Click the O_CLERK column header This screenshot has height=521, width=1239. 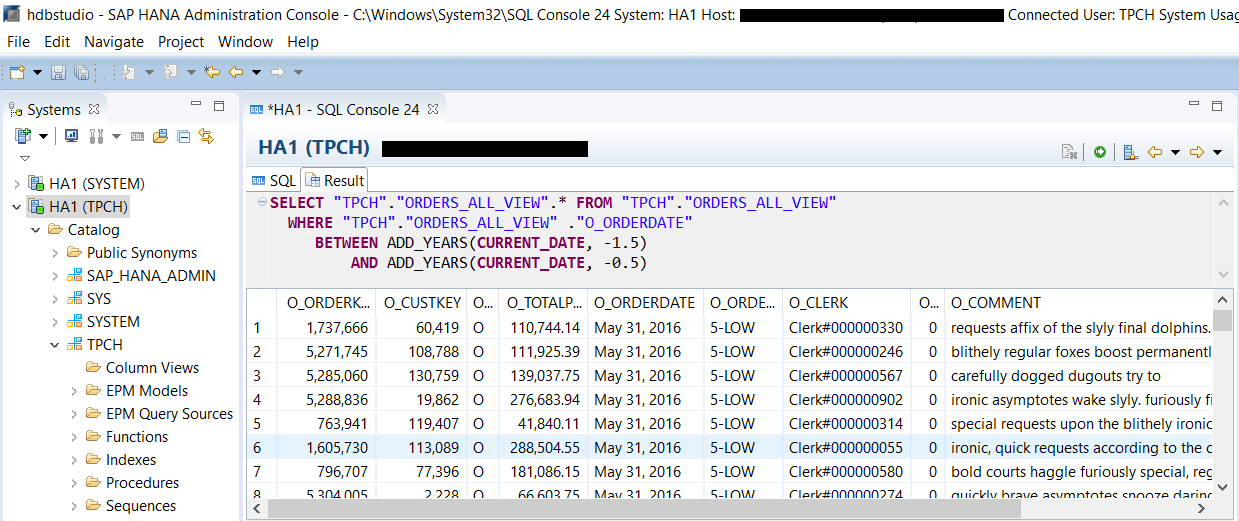coord(846,302)
